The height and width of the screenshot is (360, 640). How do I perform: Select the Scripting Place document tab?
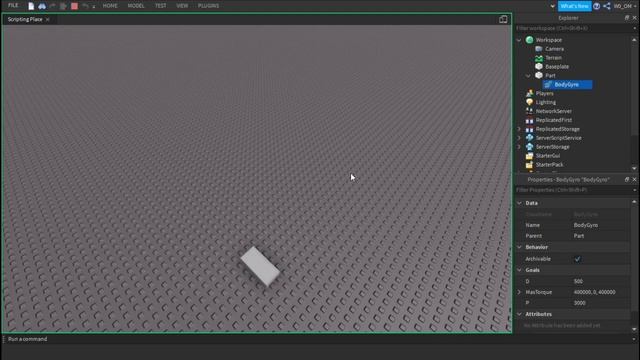point(25,19)
